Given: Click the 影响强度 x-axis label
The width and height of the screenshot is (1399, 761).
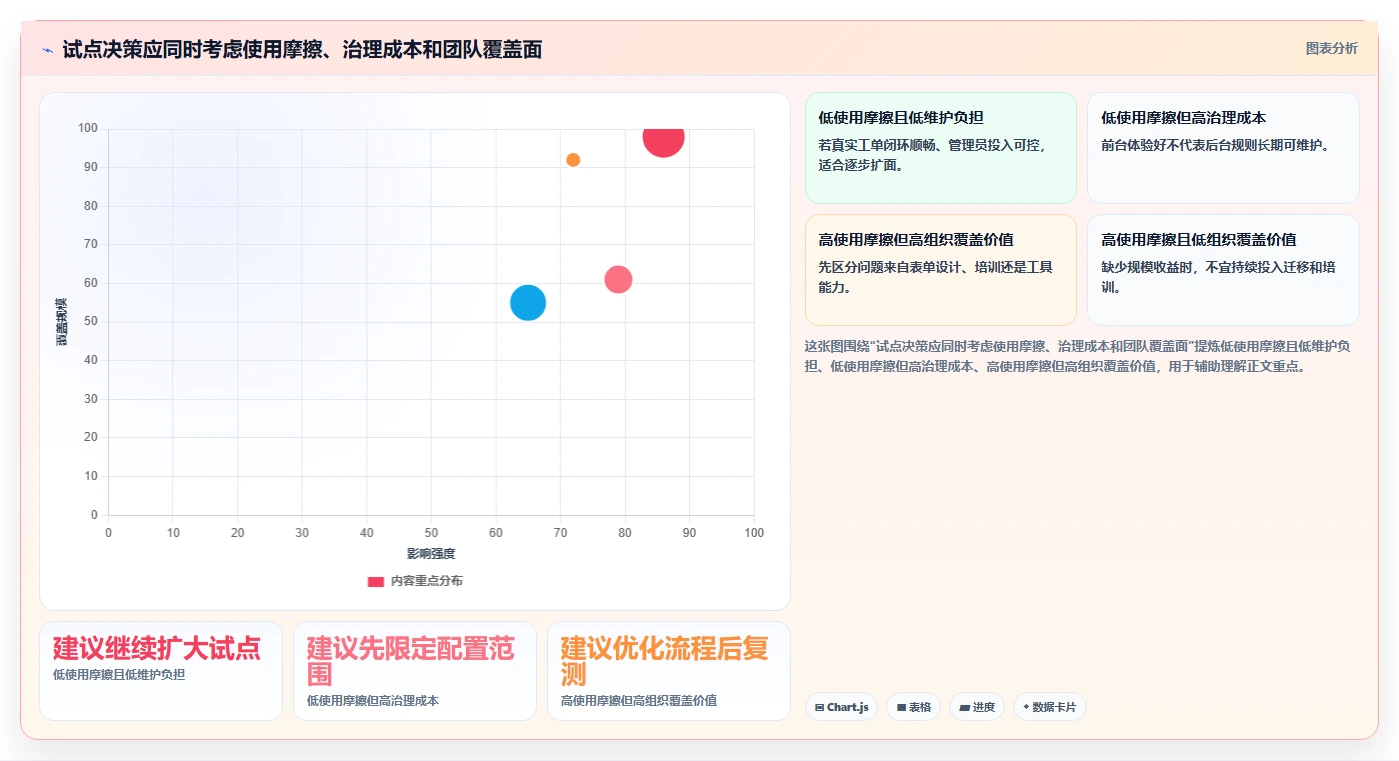Looking at the screenshot, I should tap(431, 554).
